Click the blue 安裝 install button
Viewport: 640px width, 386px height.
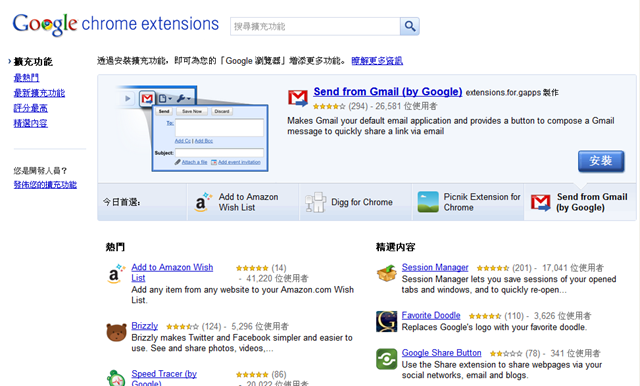point(601,161)
